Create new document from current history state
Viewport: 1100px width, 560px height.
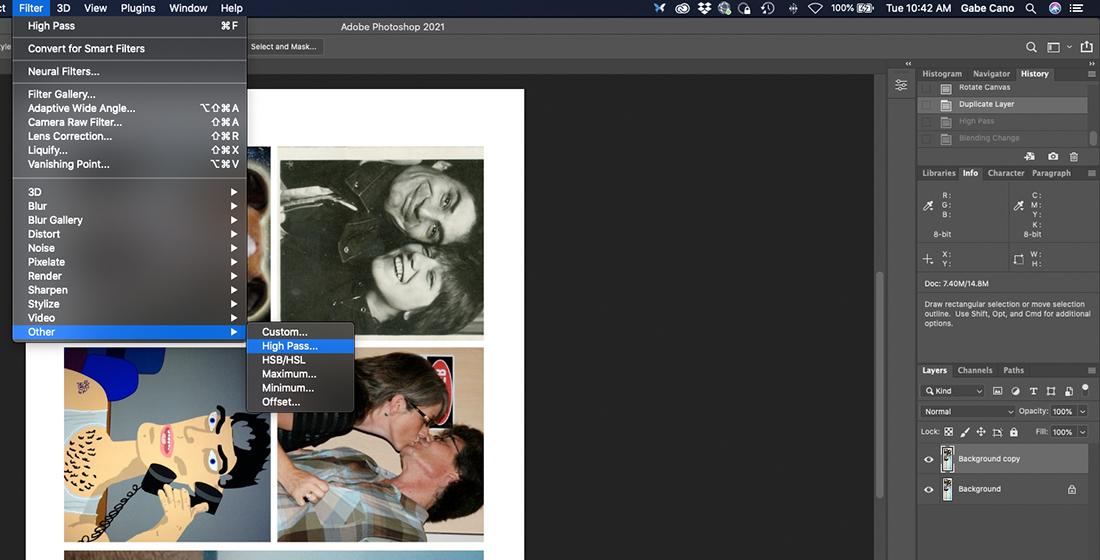[x=1030, y=157]
